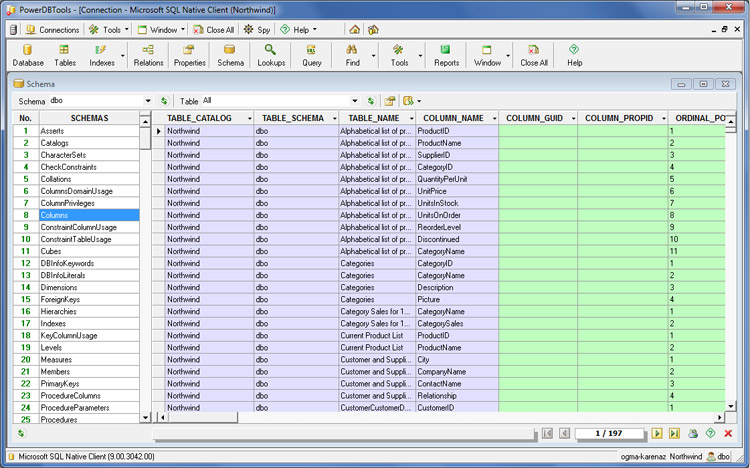Viewport: 750px width, 468px height.
Task: Open the Reports tool
Action: [446, 54]
